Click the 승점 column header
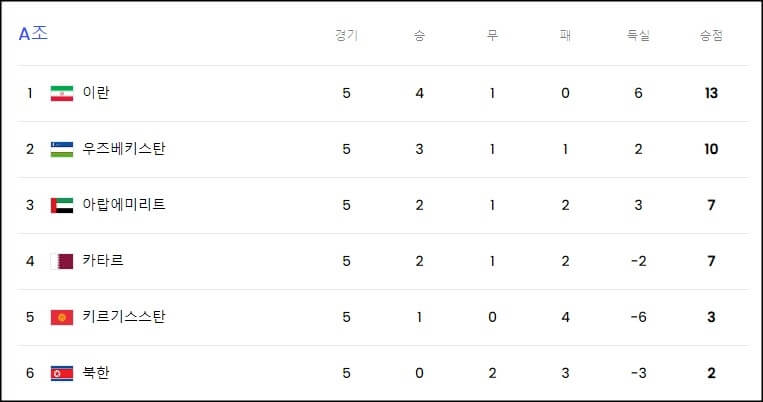Viewport: 763px width, 402px height. (711, 35)
